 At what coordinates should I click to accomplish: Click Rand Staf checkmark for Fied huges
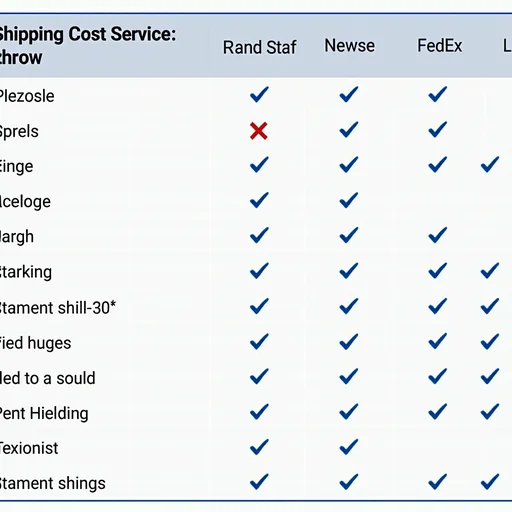(x=259, y=341)
